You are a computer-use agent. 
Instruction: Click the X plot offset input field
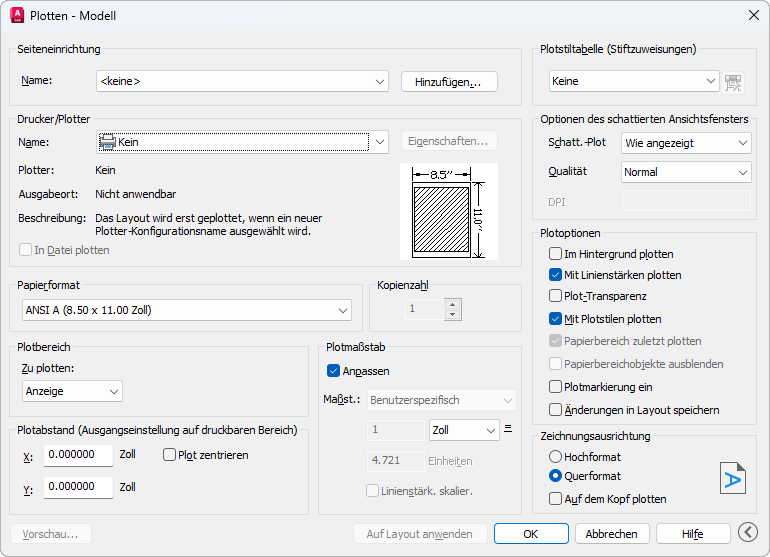pyautogui.click(x=78, y=455)
